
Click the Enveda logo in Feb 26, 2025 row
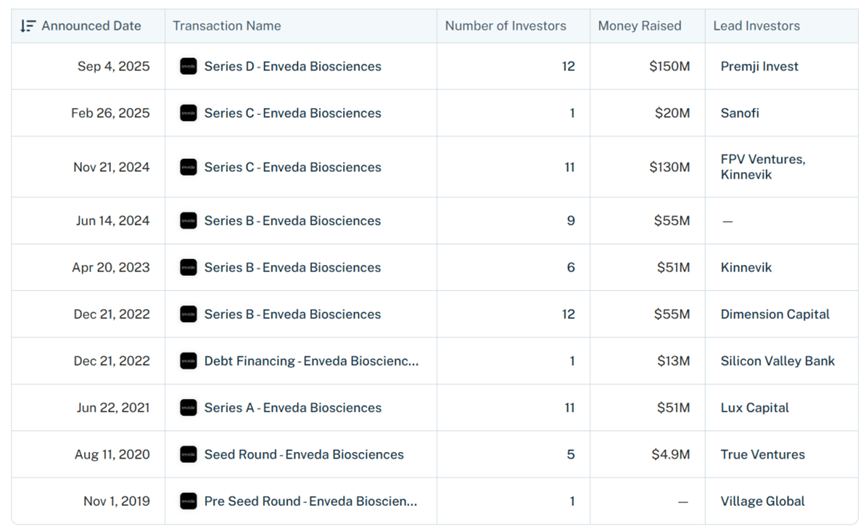tap(188, 113)
